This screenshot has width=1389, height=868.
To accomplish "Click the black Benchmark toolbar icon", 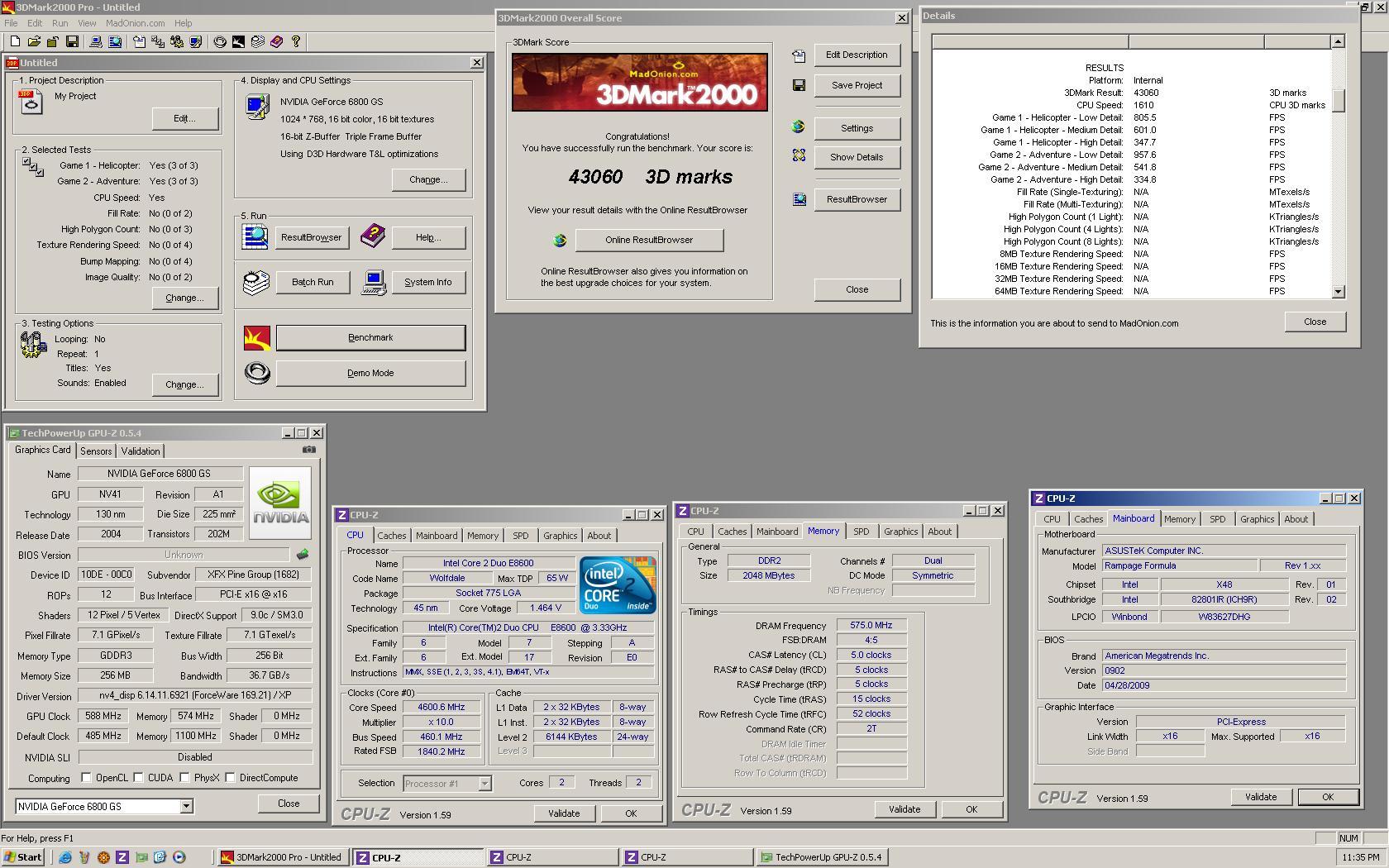I will [x=238, y=41].
